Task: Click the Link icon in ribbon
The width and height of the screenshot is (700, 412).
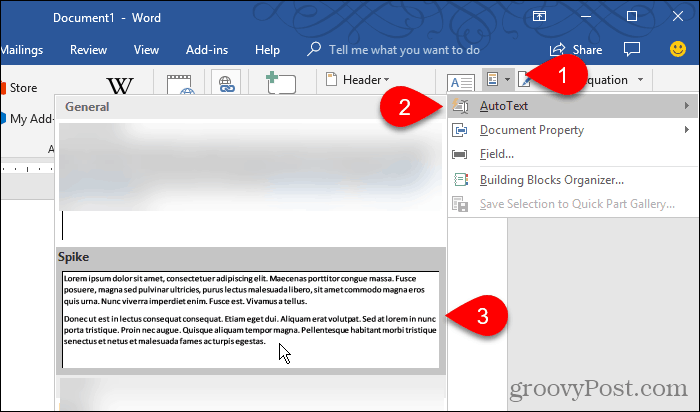Action: pos(226,83)
